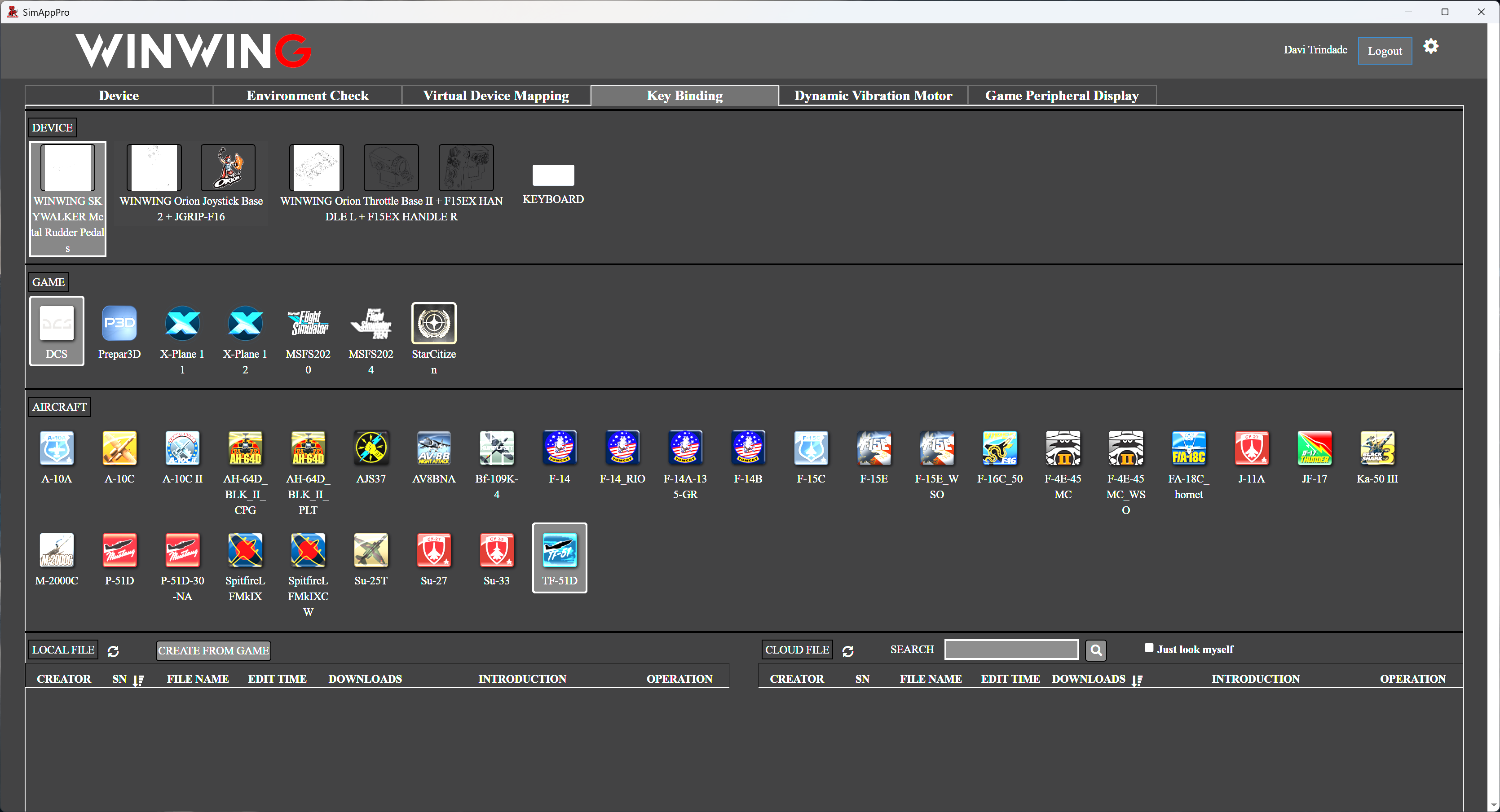Pick the AH-64D_BLK_II_CPG aircraft
This screenshot has height=812, width=1500.
pyautogui.click(x=245, y=448)
